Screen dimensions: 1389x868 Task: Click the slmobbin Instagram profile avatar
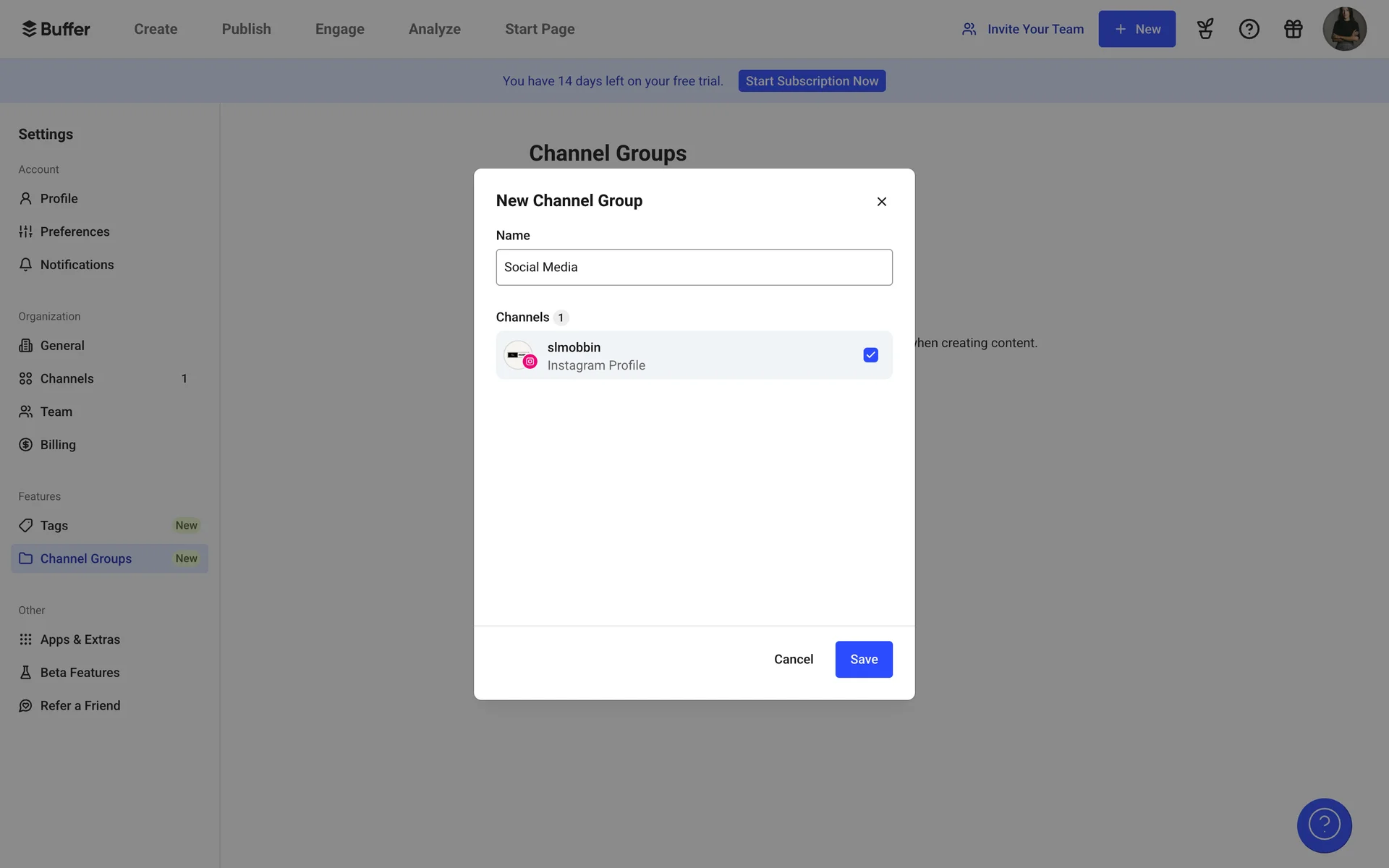(x=519, y=355)
